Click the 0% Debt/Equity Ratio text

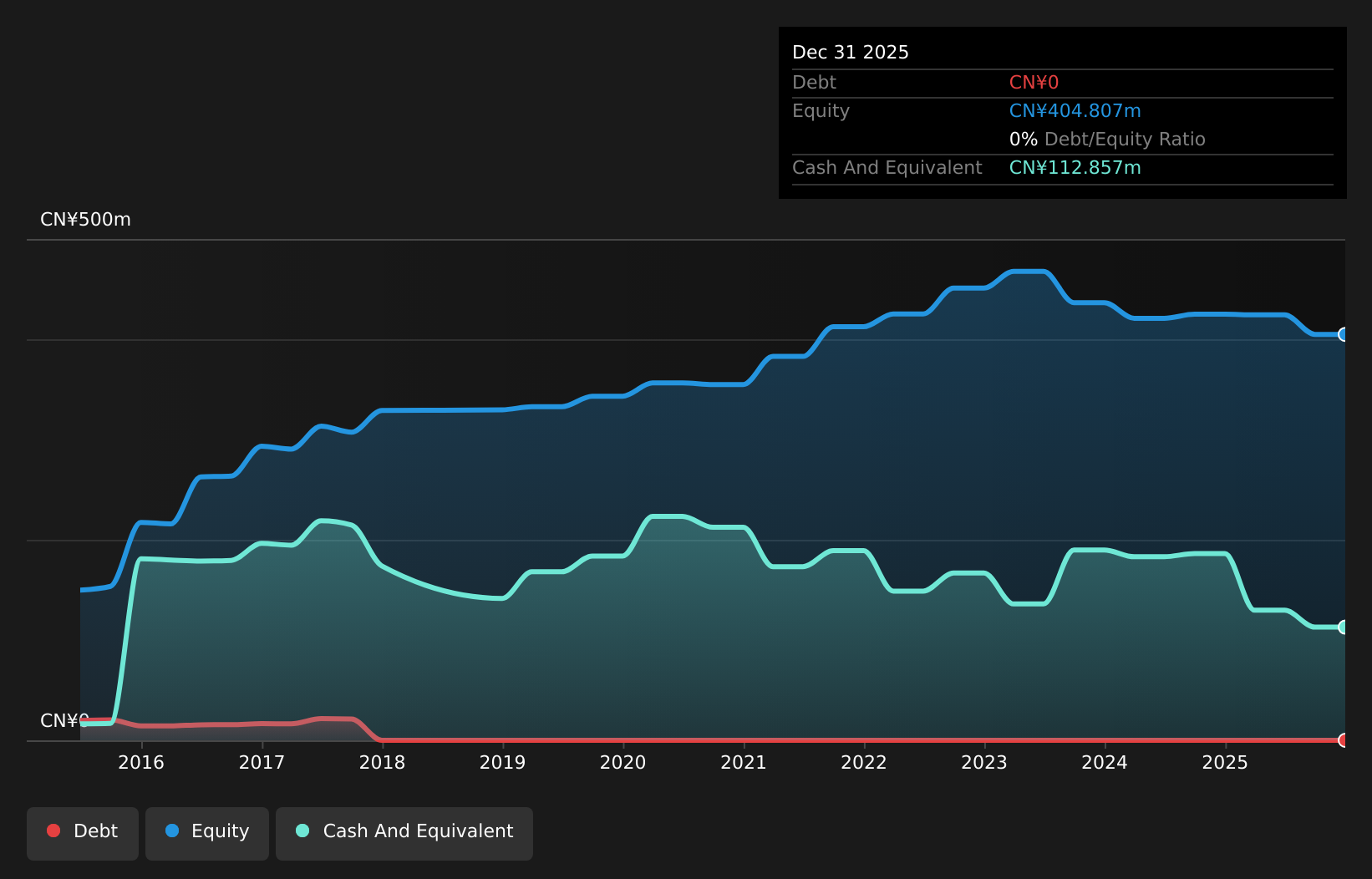click(1107, 140)
